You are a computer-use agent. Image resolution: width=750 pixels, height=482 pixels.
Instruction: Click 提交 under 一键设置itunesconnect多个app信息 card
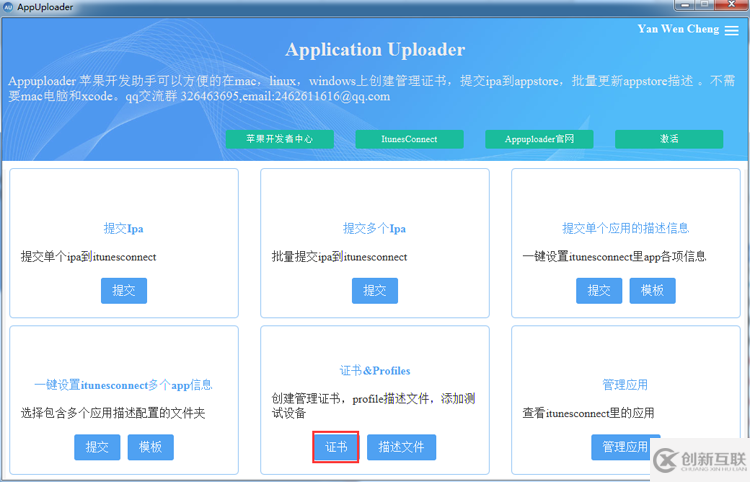[x=97, y=447]
